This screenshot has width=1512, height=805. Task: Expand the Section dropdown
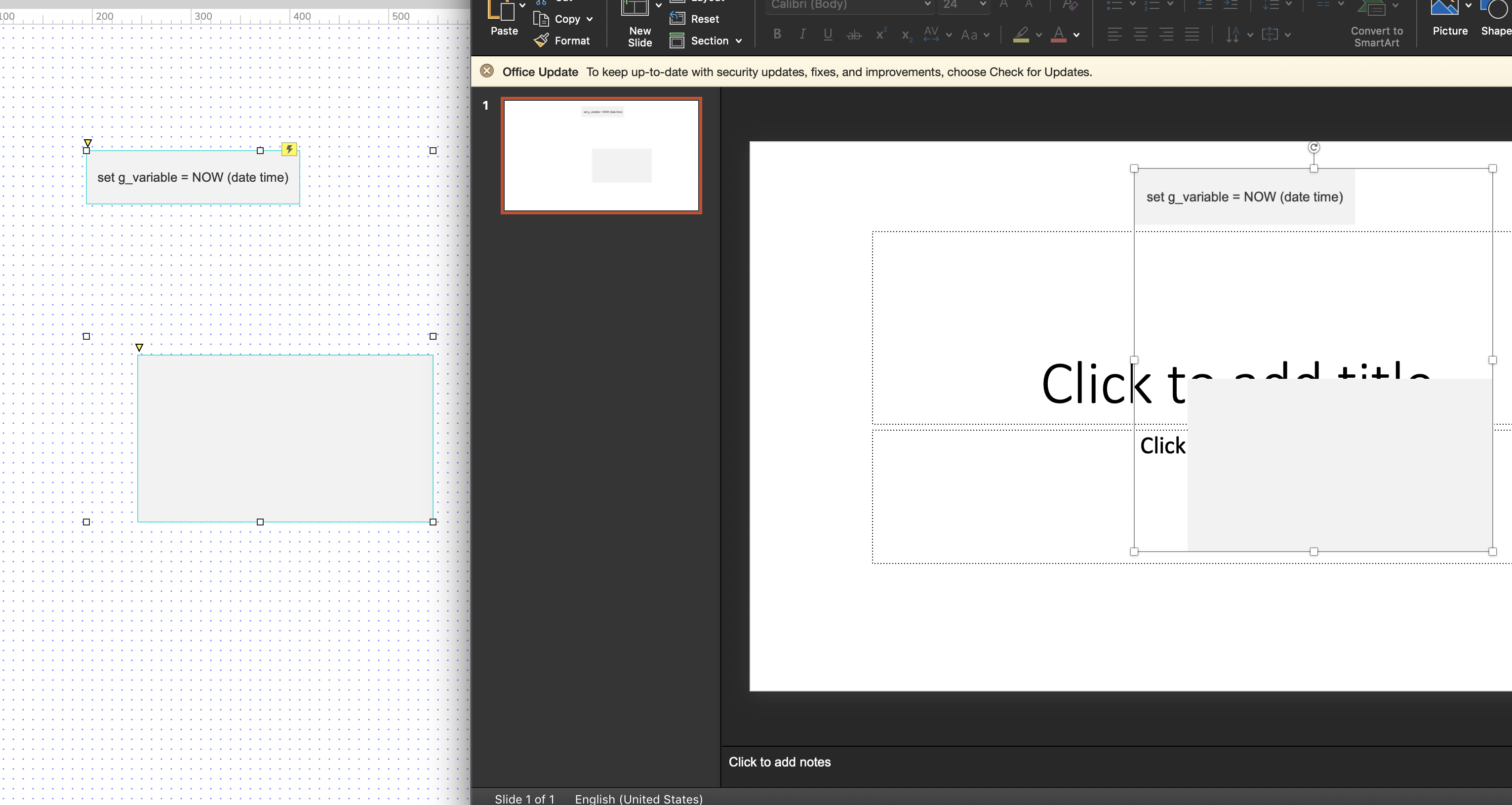pos(738,41)
